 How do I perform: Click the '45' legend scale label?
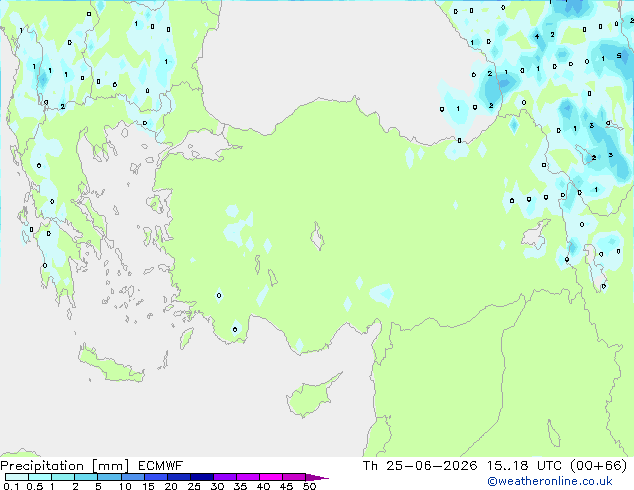click(286, 486)
